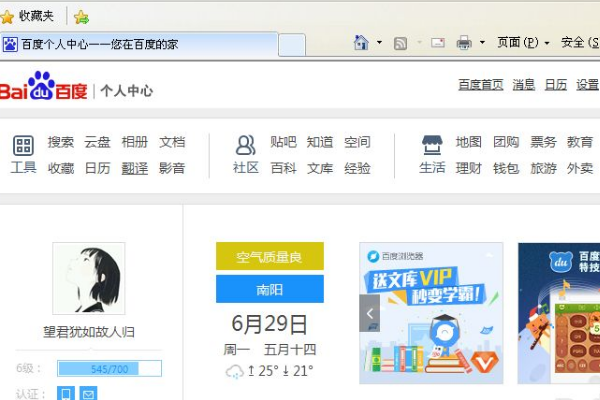Click the 生活 shop icon
Image resolution: width=600 pixels, height=400 pixels.
[x=432, y=145]
